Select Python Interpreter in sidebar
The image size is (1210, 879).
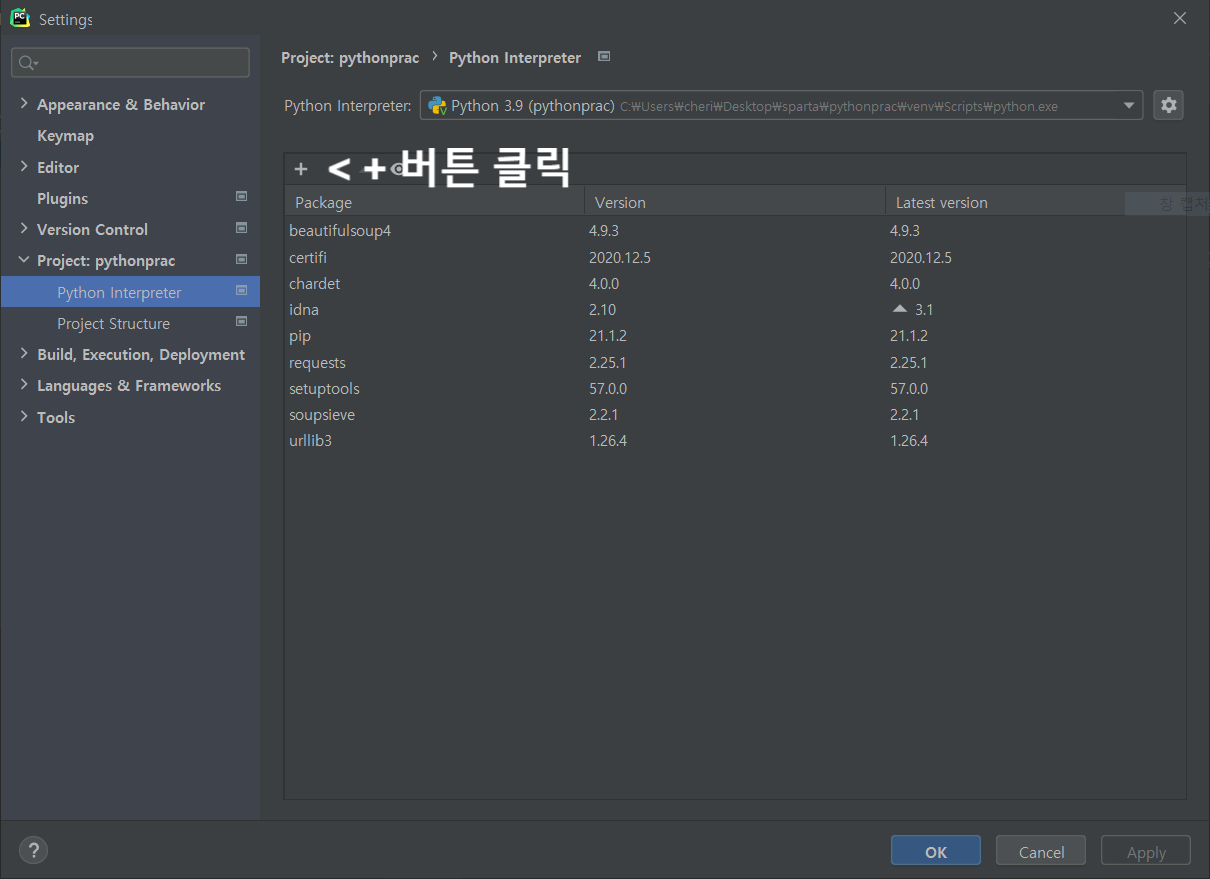130,292
